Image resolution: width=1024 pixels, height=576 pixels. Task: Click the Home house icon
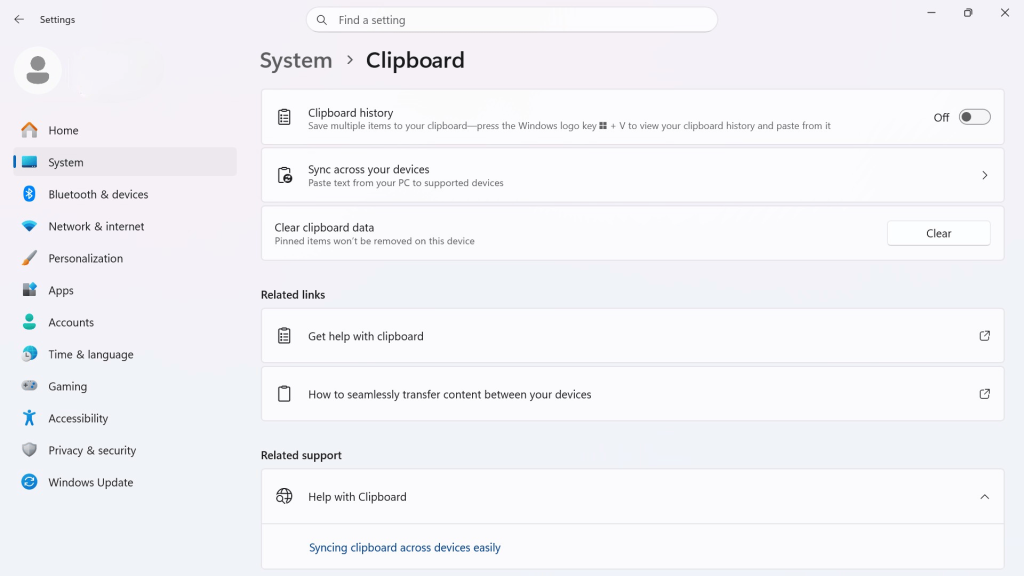coord(29,130)
